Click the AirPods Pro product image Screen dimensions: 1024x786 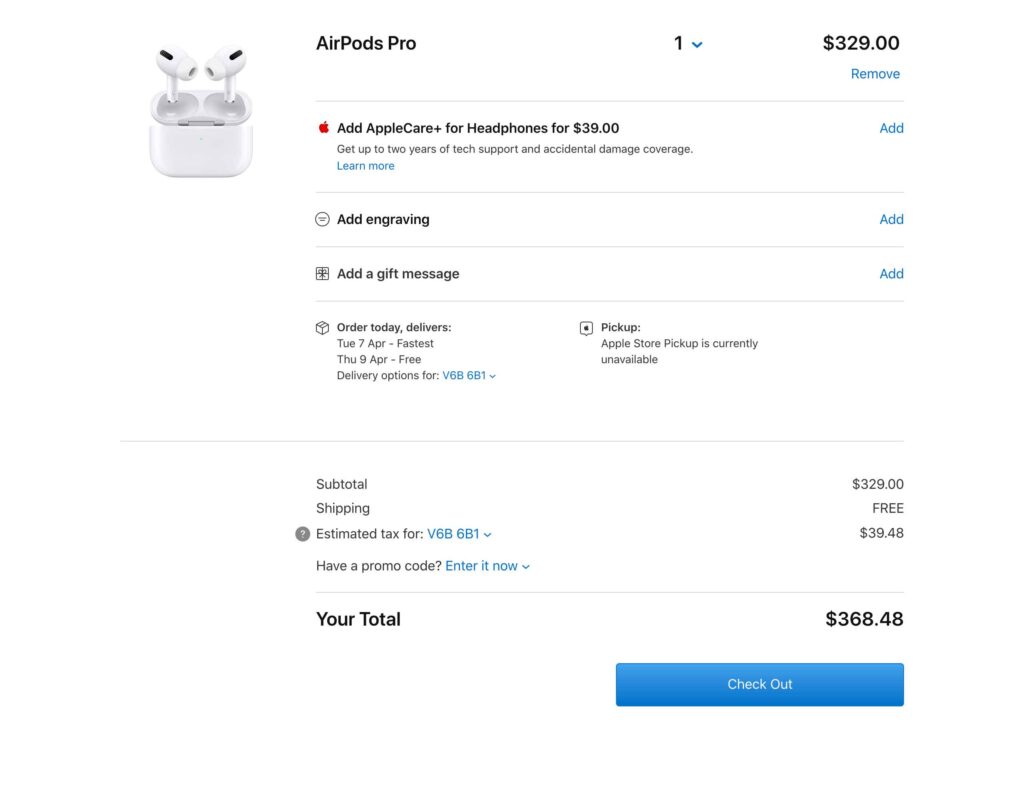pos(201,110)
